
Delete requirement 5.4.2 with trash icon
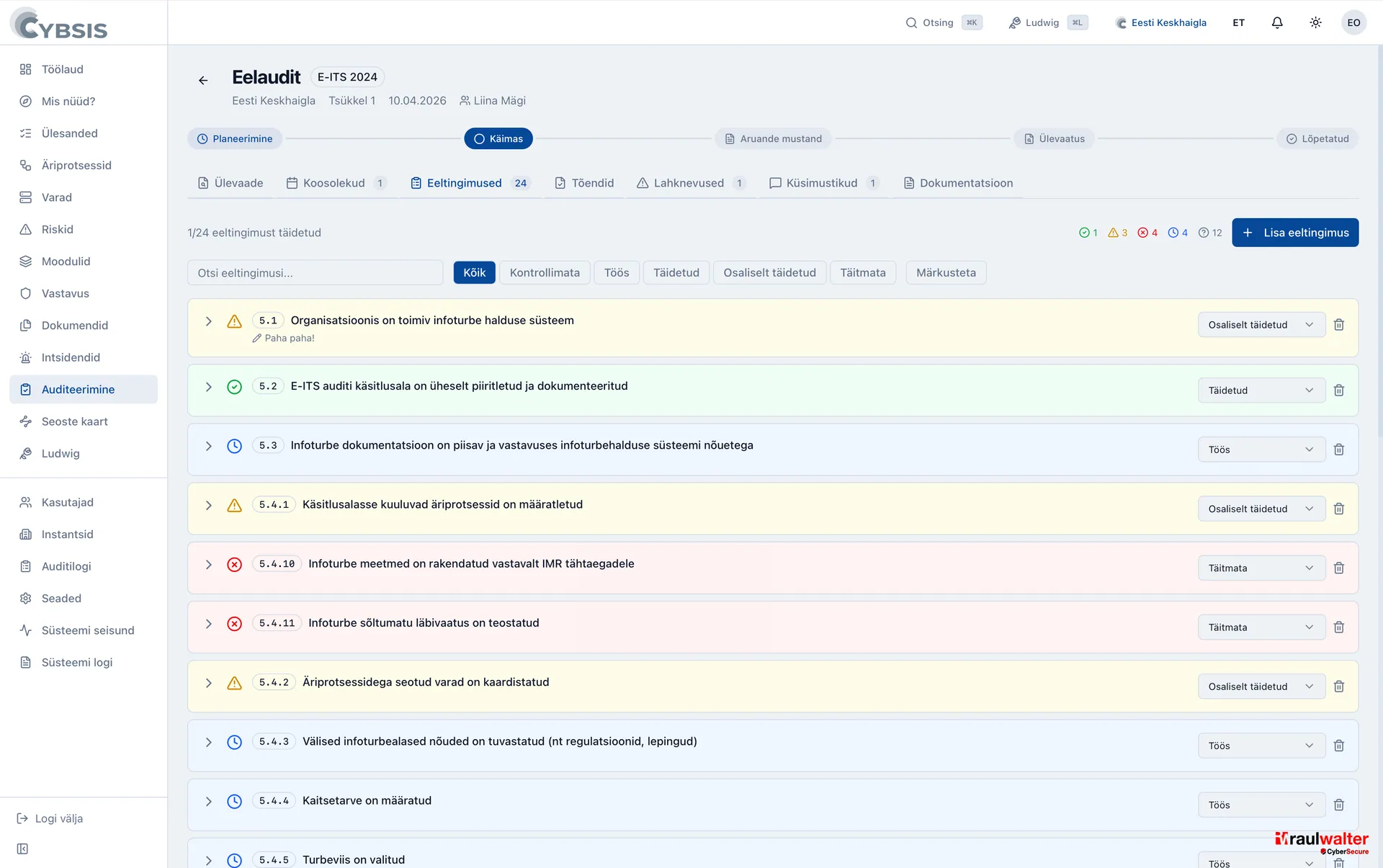pos(1339,686)
